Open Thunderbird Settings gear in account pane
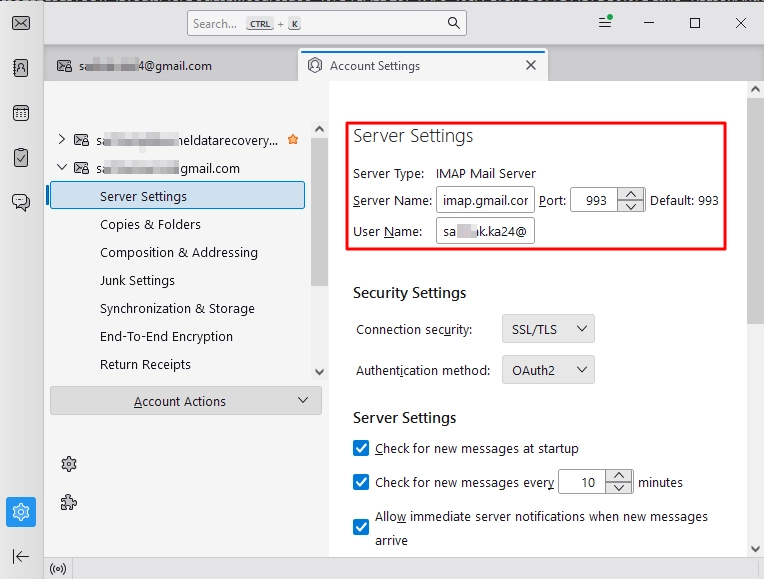 coord(69,463)
